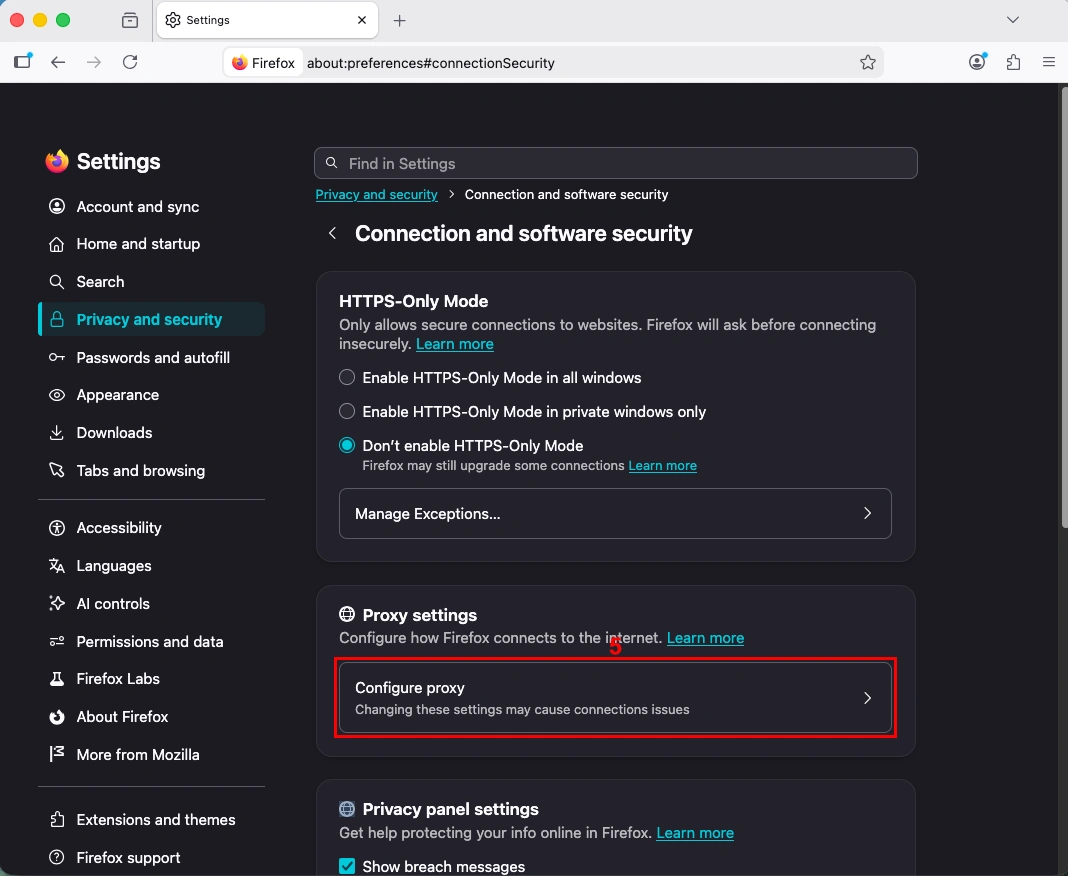Open the Firefox account menu icon
This screenshot has height=876, width=1068.
click(x=977, y=62)
